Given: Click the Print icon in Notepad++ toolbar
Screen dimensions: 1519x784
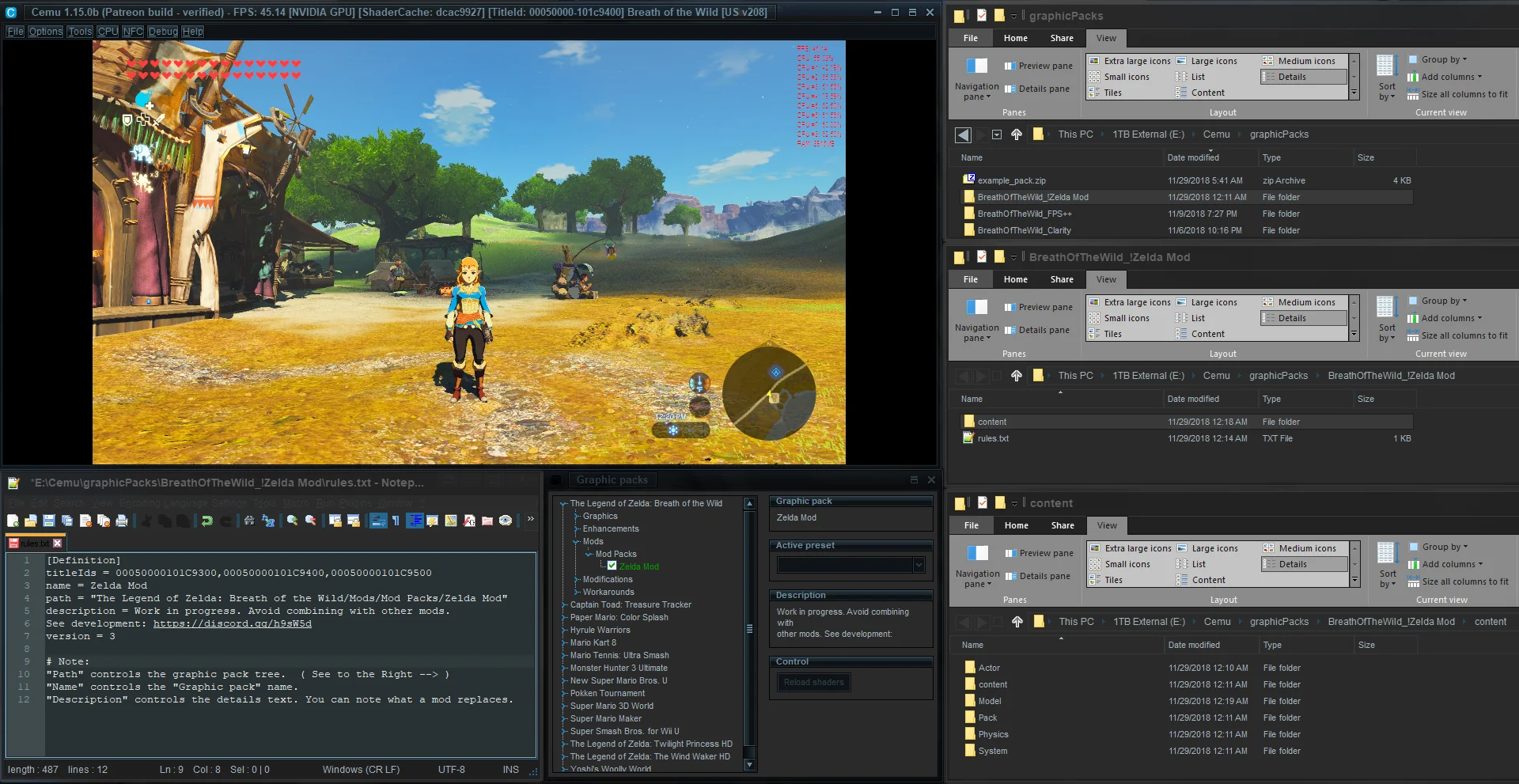Looking at the screenshot, I should (x=122, y=521).
